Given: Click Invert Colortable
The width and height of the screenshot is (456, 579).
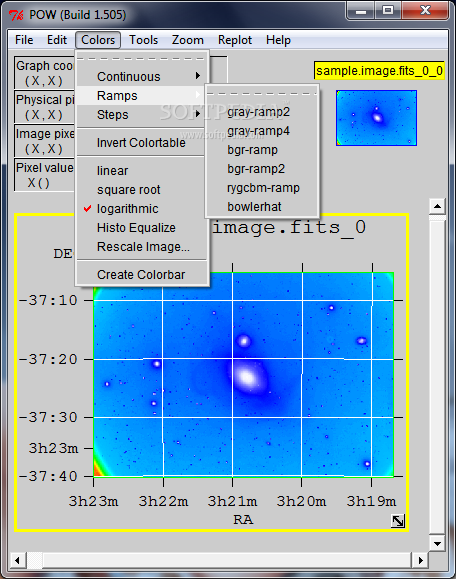Looking at the screenshot, I should [142, 143].
